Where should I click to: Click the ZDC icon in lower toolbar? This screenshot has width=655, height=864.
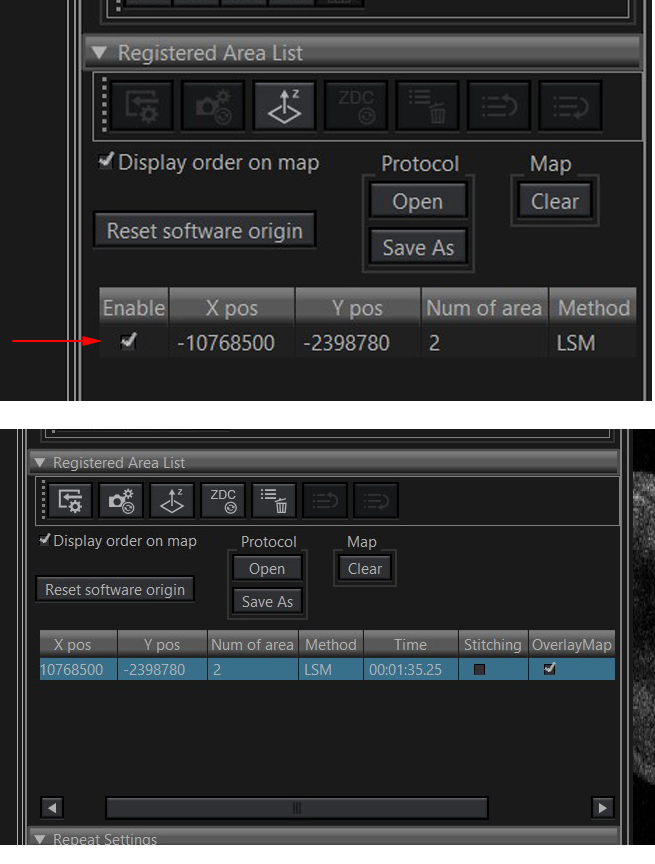pos(223,500)
